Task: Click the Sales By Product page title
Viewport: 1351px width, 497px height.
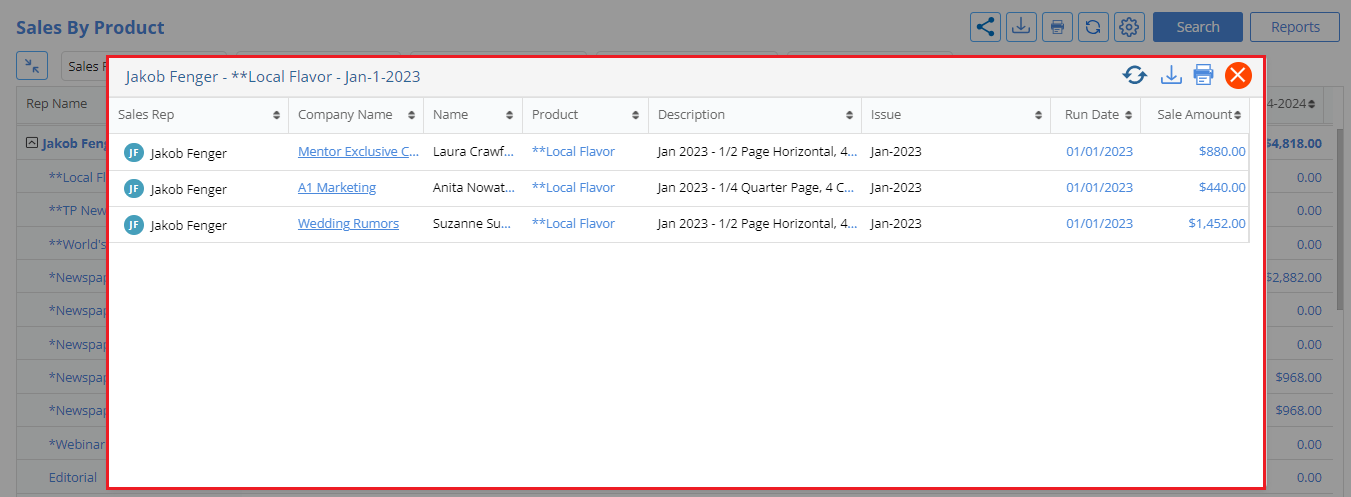Action: (x=90, y=27)
